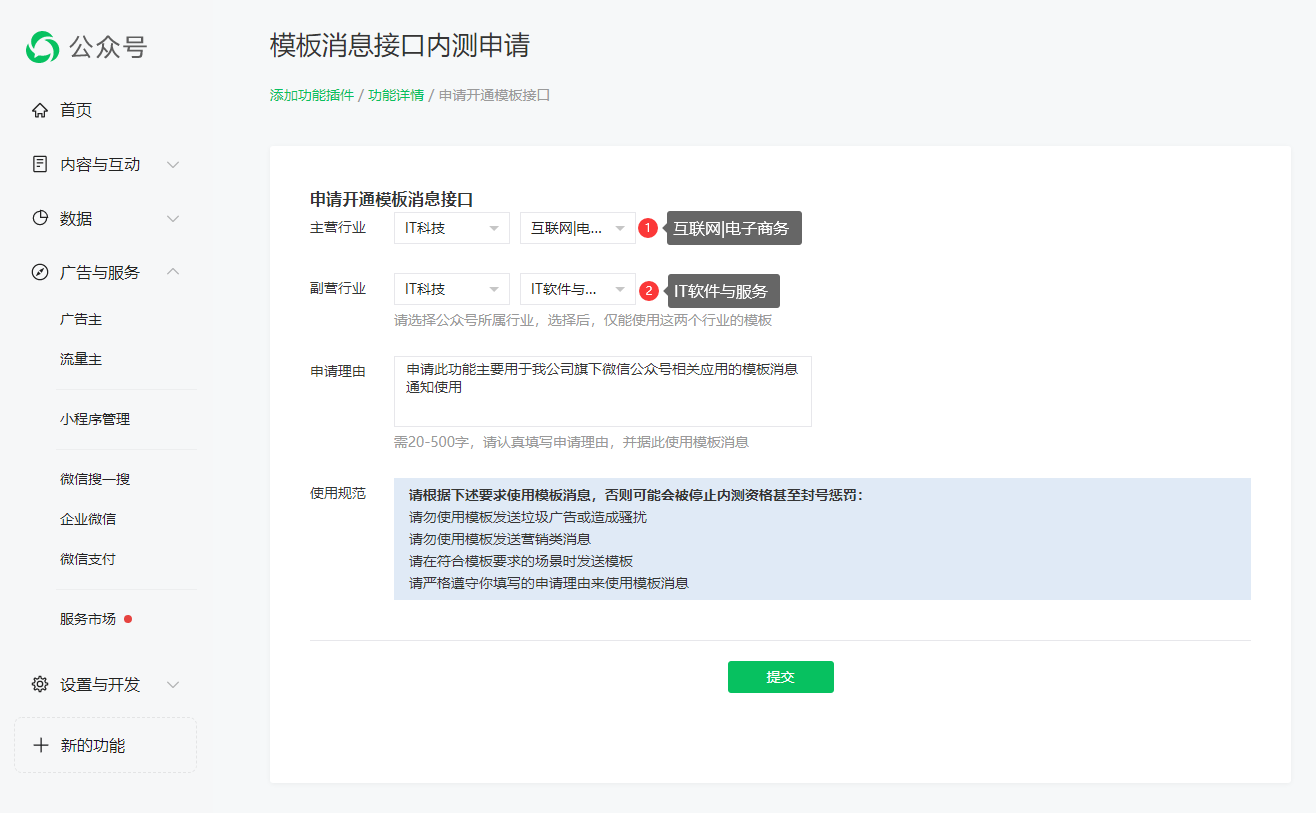Go to 首页 in the sidebar

(76, 110)
